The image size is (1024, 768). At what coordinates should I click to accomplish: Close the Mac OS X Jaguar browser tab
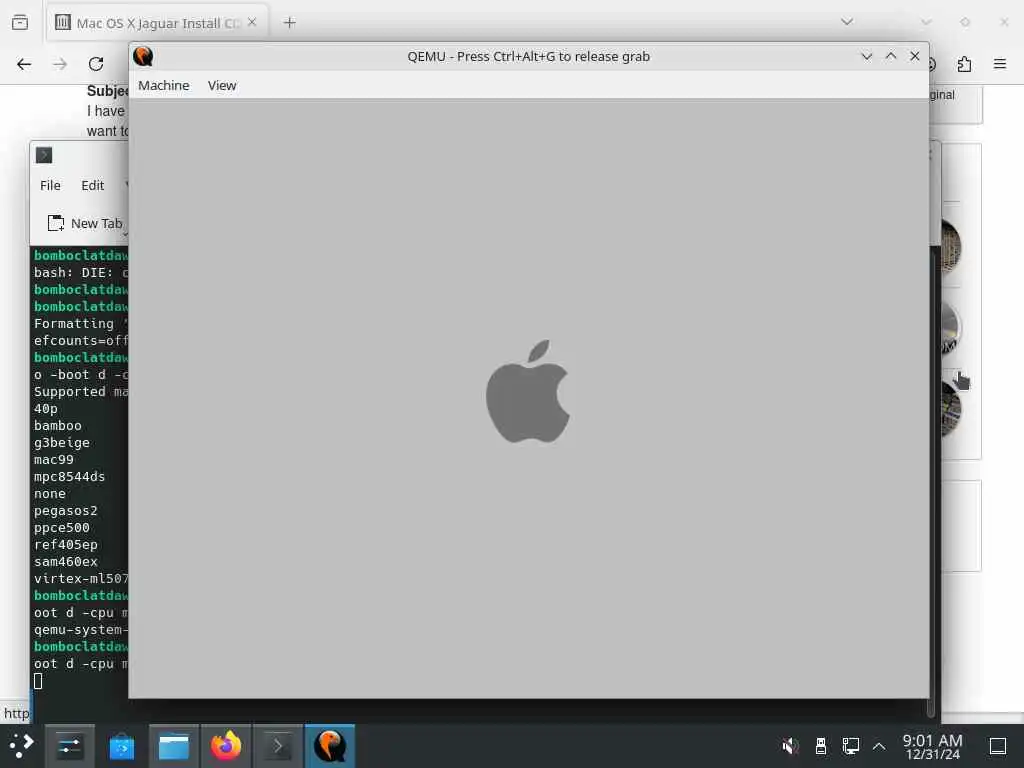[252, 22]
